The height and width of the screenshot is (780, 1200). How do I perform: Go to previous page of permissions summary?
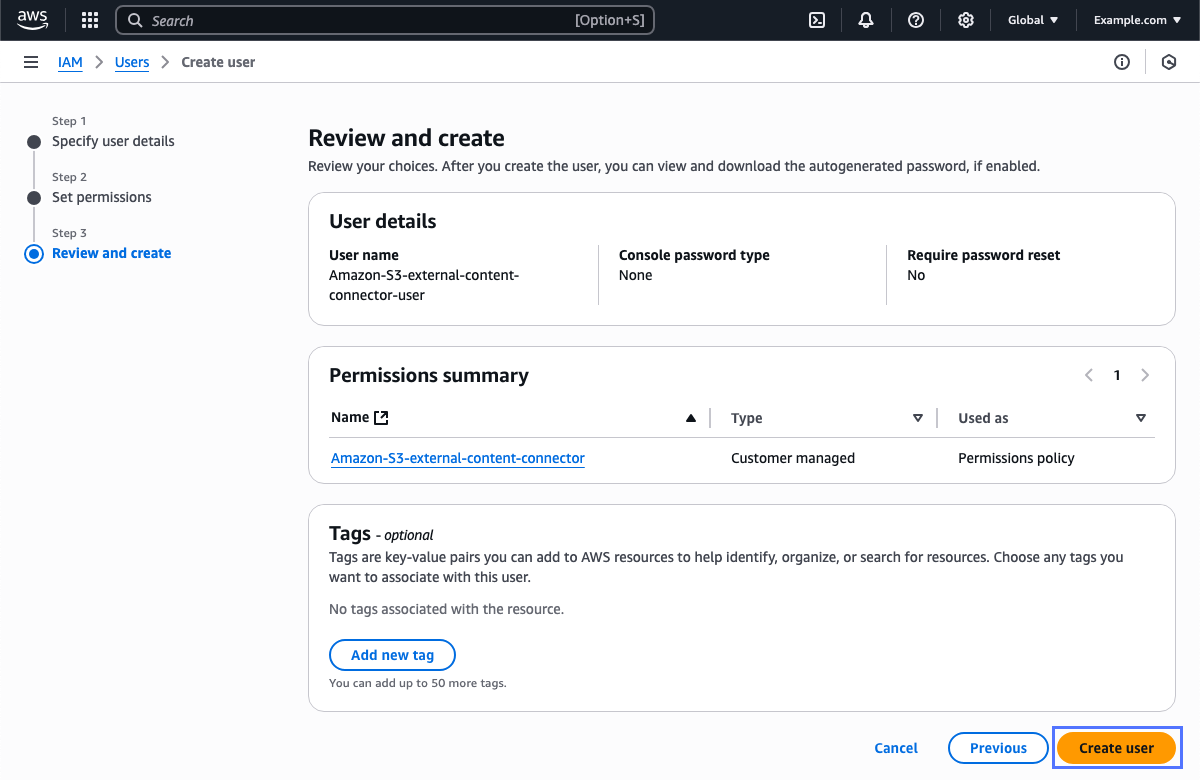1089,375
